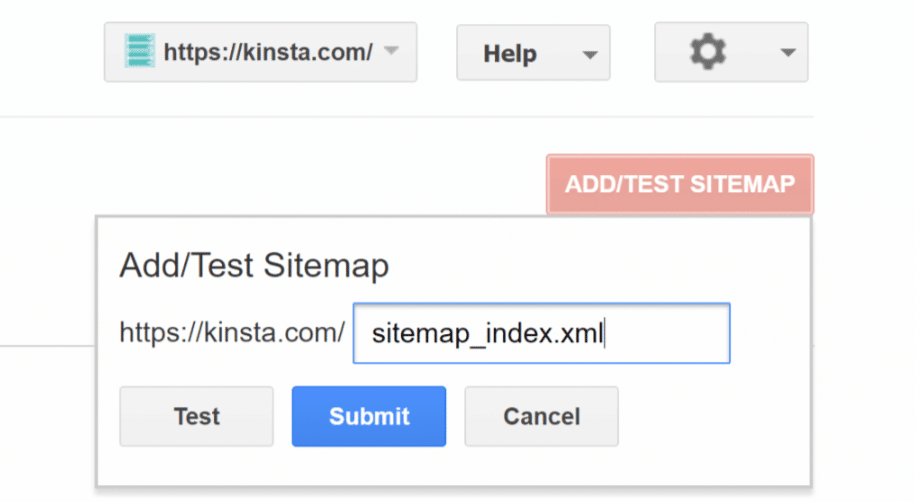Viewport: 915px width, 502px height.
Task: Cancel the Add/Test Sitemap dialog
Action: click(541, 416)
